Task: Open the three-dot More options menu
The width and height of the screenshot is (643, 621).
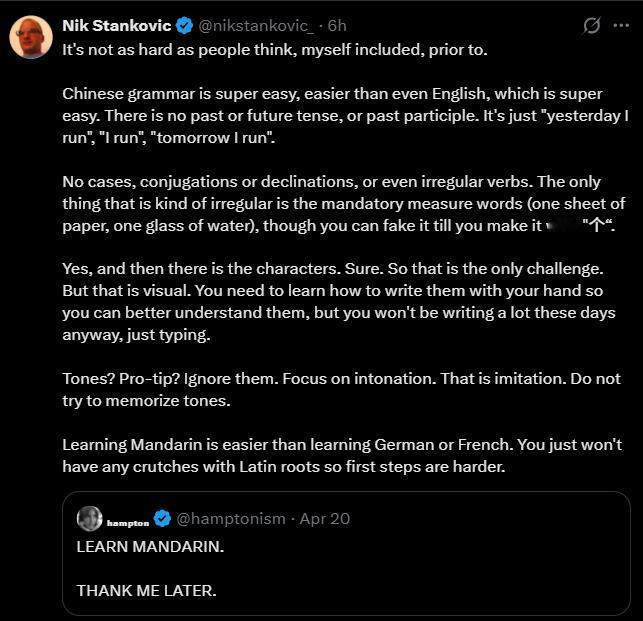Action: 622,26
